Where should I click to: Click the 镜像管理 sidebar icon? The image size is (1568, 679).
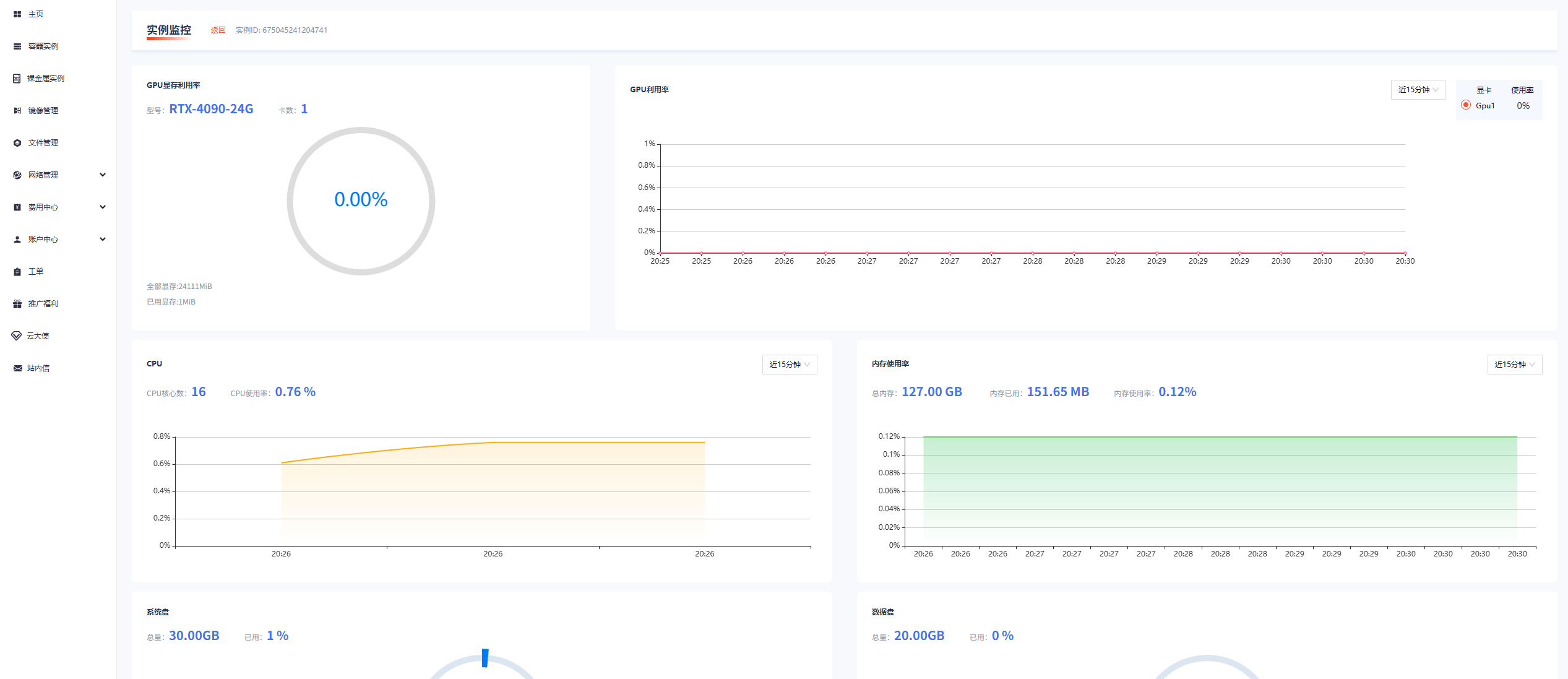(x=17, y=111)
